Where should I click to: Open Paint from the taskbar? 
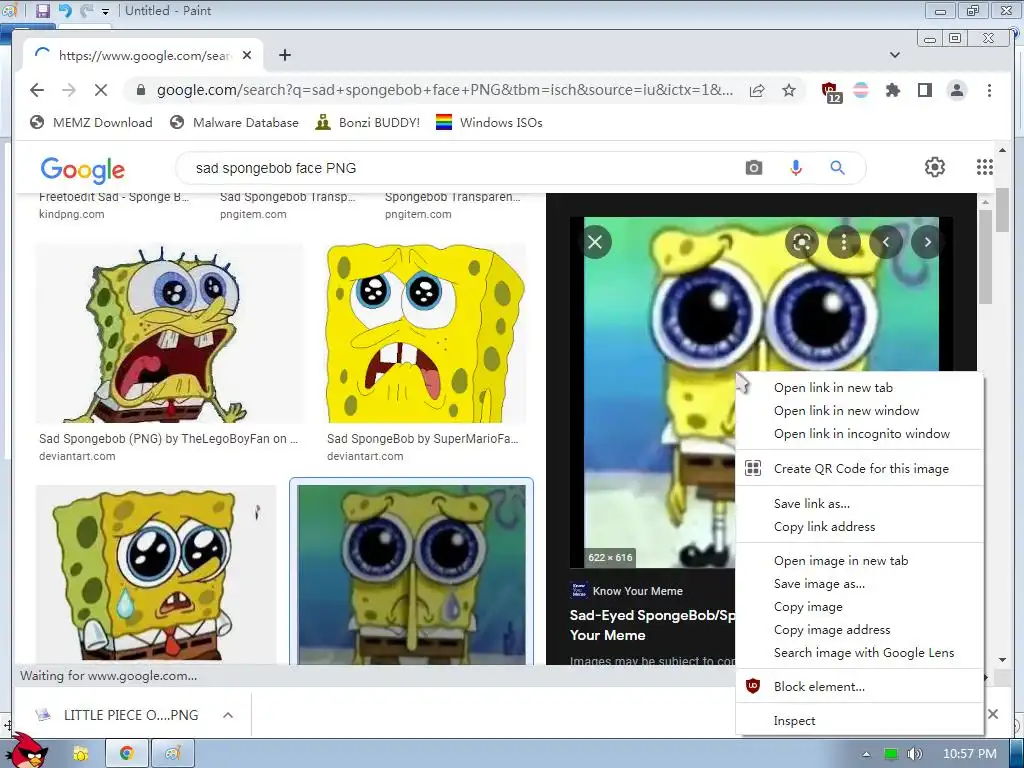pyautogui.click(x=172, y=754)
